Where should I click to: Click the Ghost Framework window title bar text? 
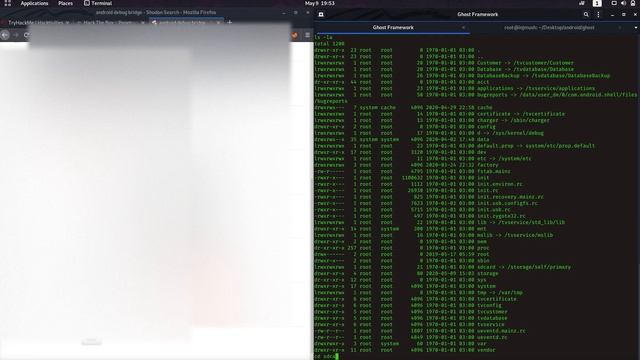(x=478, y=14)
